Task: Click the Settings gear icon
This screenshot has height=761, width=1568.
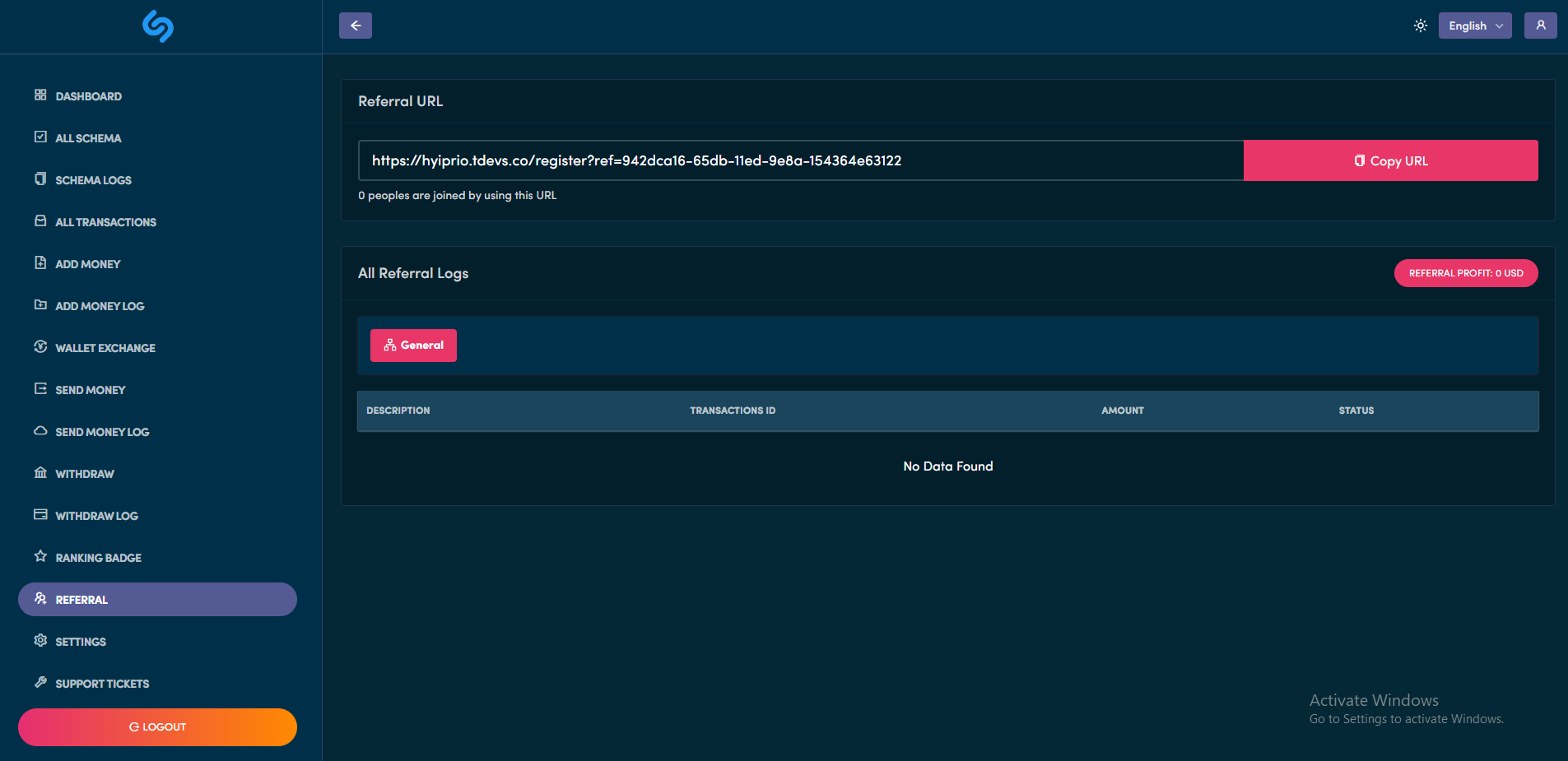Action: [40, 641]
